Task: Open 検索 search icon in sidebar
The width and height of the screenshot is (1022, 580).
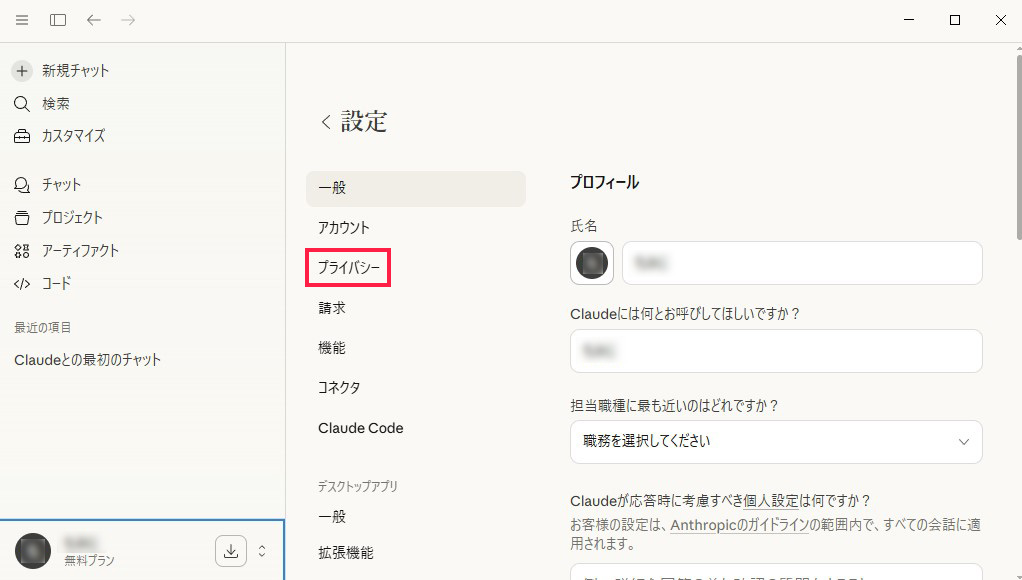Action: [22, 104]
